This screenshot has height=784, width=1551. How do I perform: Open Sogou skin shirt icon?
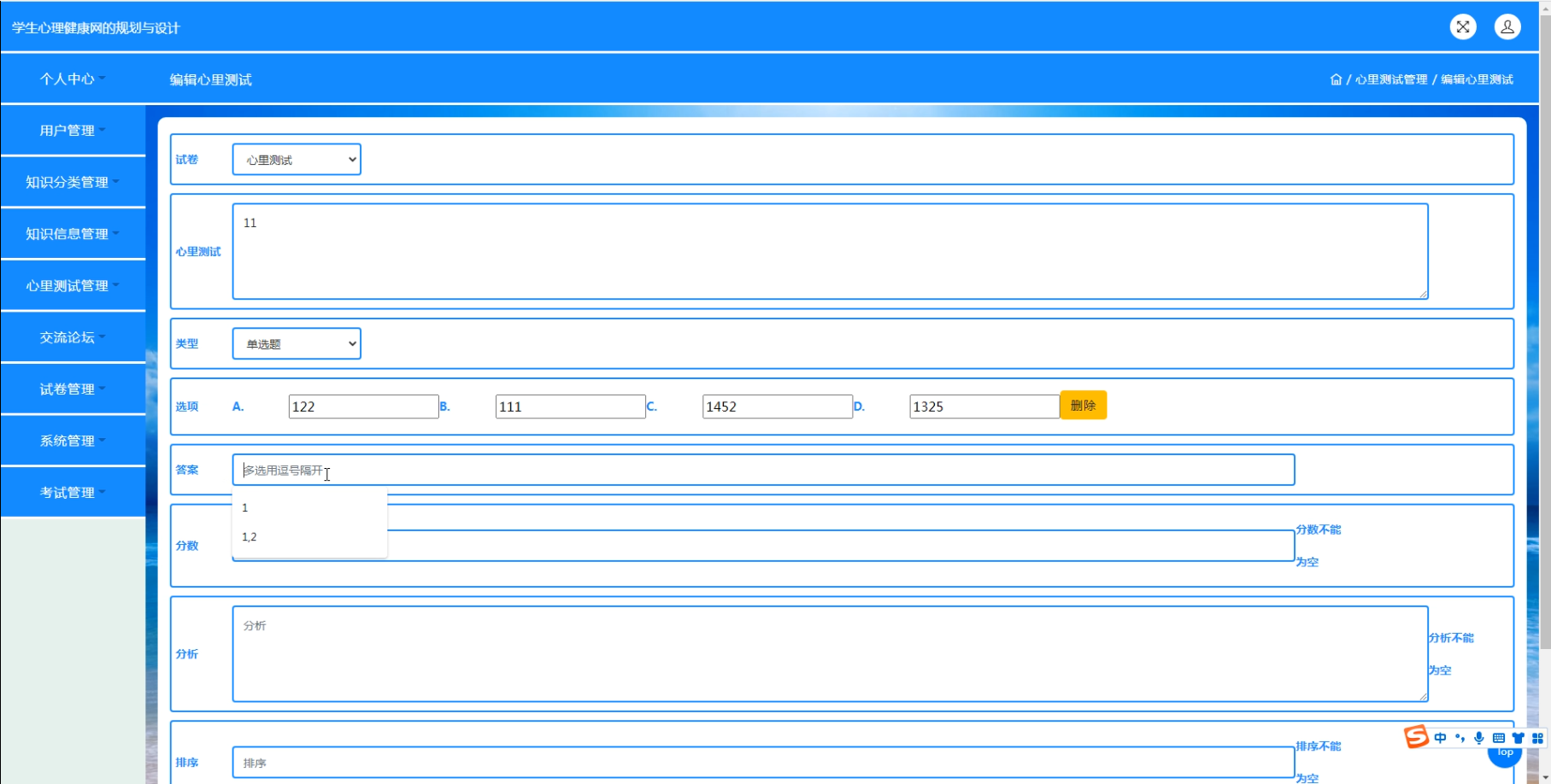(1518, 738)
